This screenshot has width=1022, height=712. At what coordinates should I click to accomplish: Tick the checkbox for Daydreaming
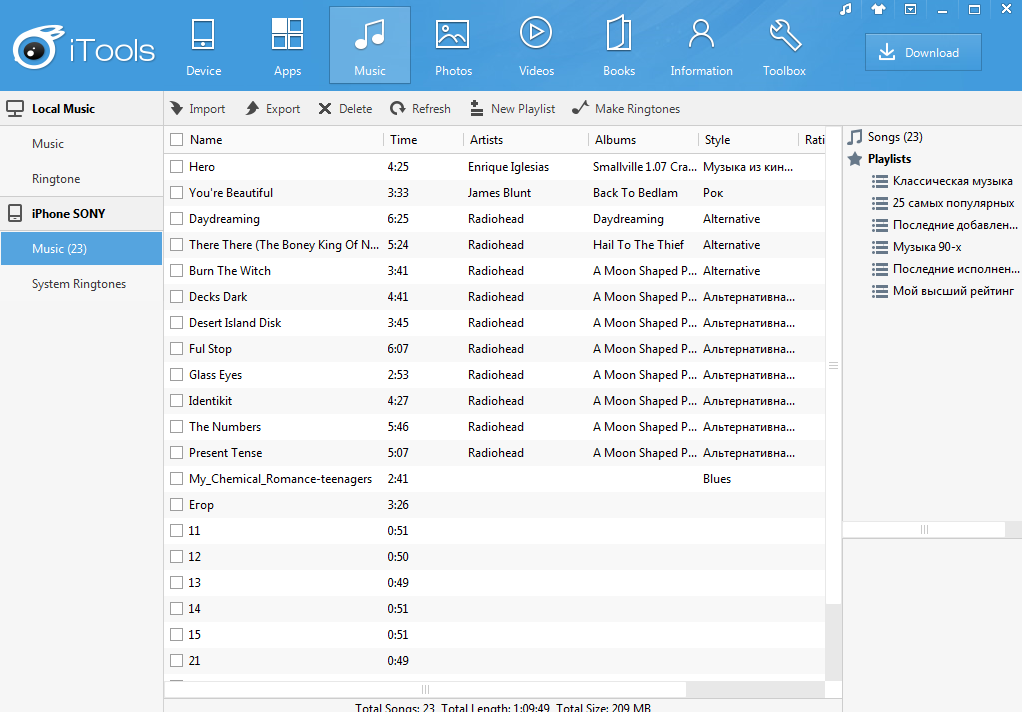click(177, 219)
